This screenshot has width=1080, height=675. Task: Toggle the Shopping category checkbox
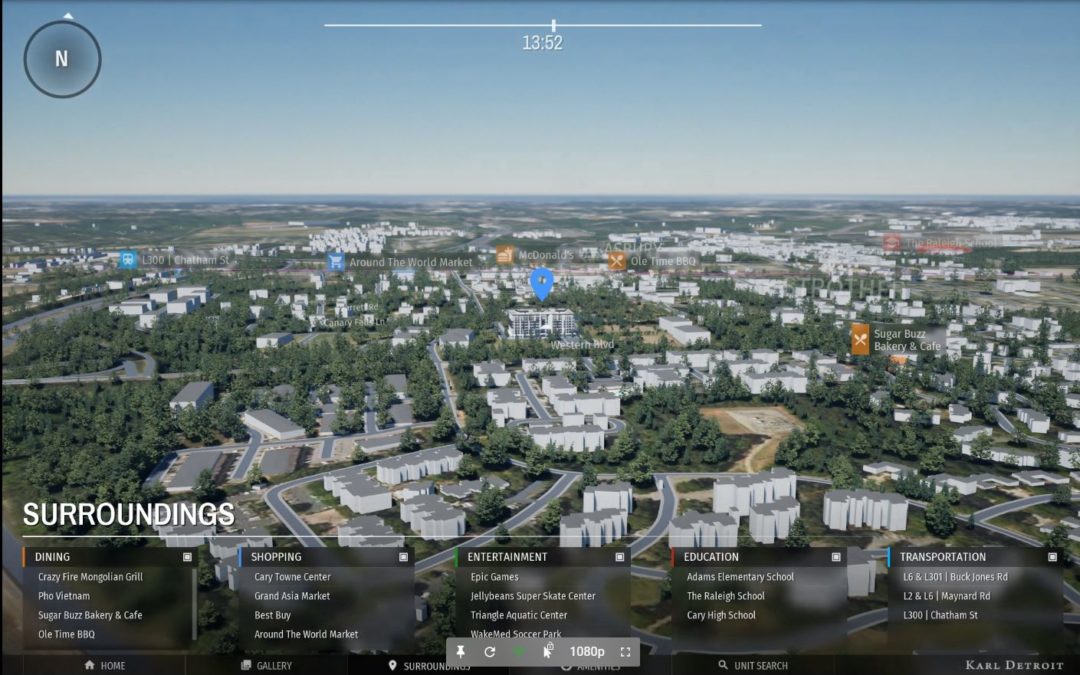click(x=403, y=557)
